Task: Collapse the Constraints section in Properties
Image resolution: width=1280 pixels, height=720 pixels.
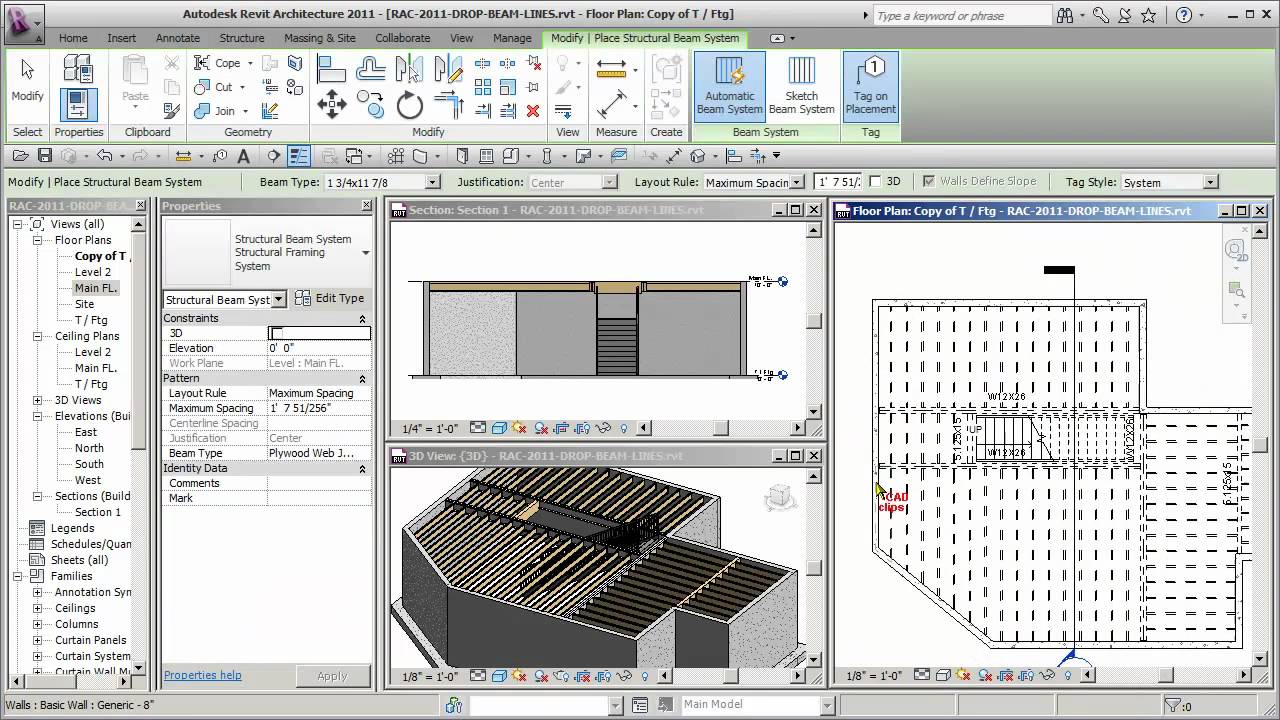Action: [362, 318]
